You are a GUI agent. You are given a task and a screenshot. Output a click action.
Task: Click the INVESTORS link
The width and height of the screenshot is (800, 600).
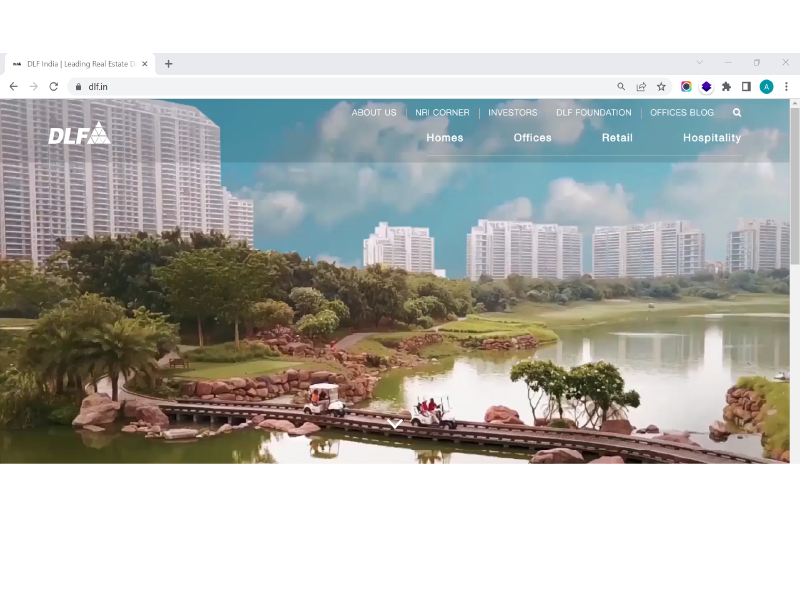pyautogui.click(x=512, y=113)
